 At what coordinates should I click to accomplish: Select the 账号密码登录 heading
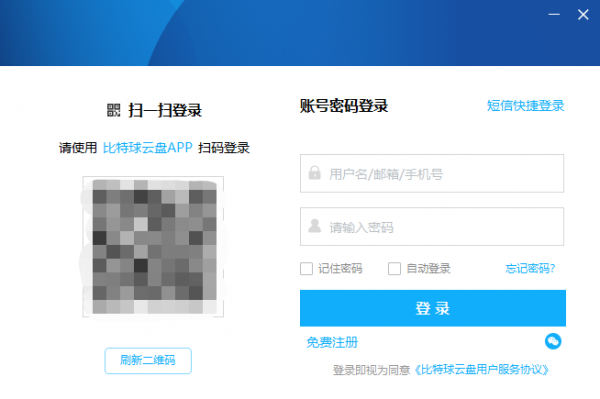click(x=344, y=106)
